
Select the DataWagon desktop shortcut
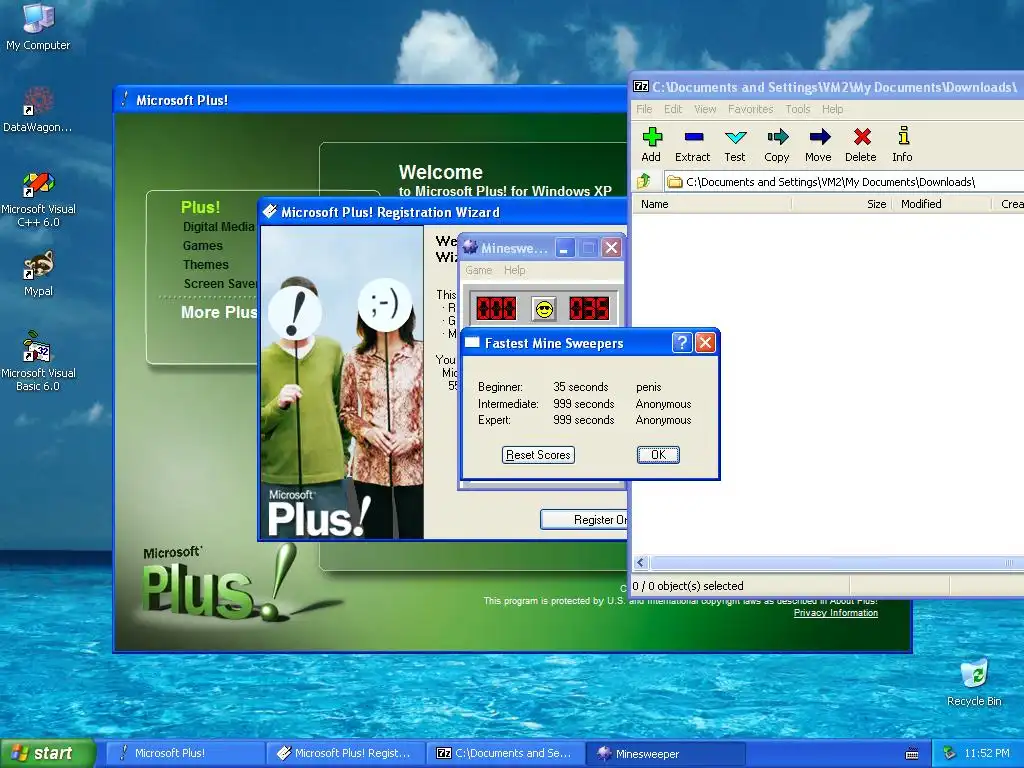(x=38, y=109)
